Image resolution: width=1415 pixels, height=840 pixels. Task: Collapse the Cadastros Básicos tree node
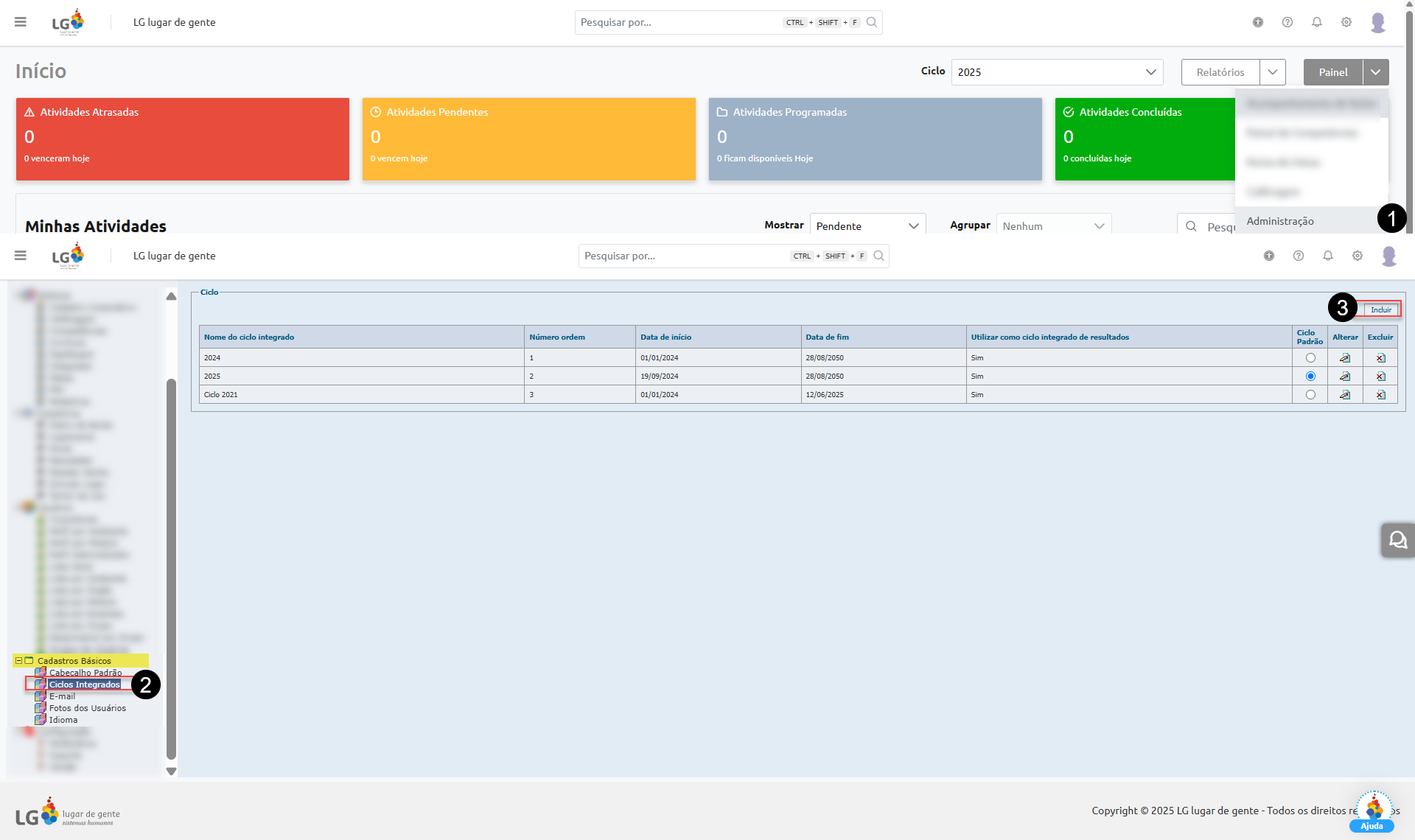[x=18, y=661]
